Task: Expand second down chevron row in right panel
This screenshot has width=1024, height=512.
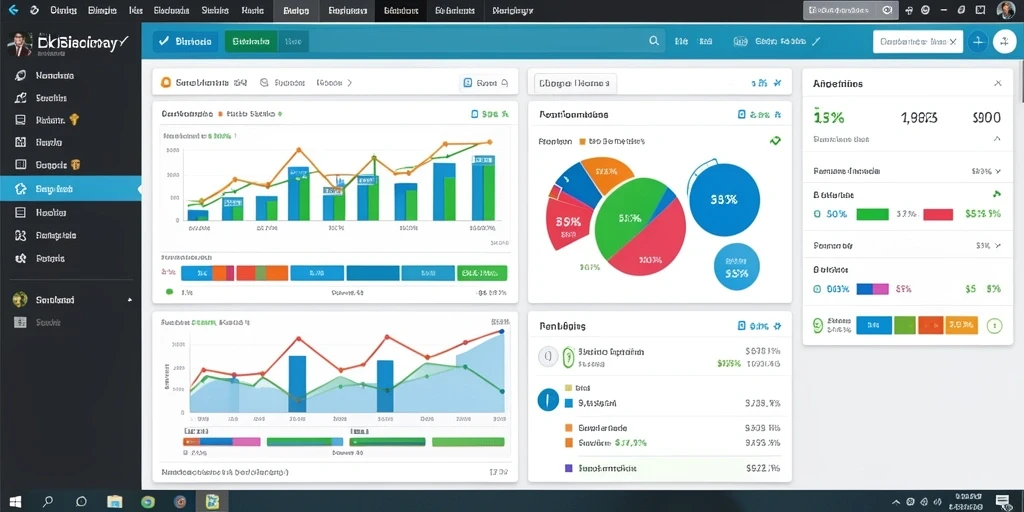Action: 997,246
